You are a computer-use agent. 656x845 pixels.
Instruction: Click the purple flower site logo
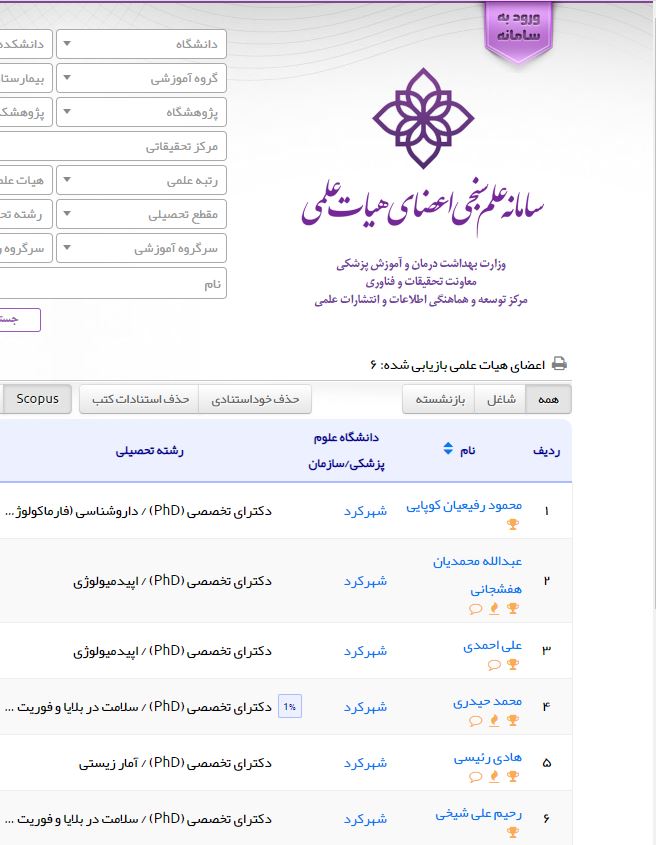(x=420, y=119)
